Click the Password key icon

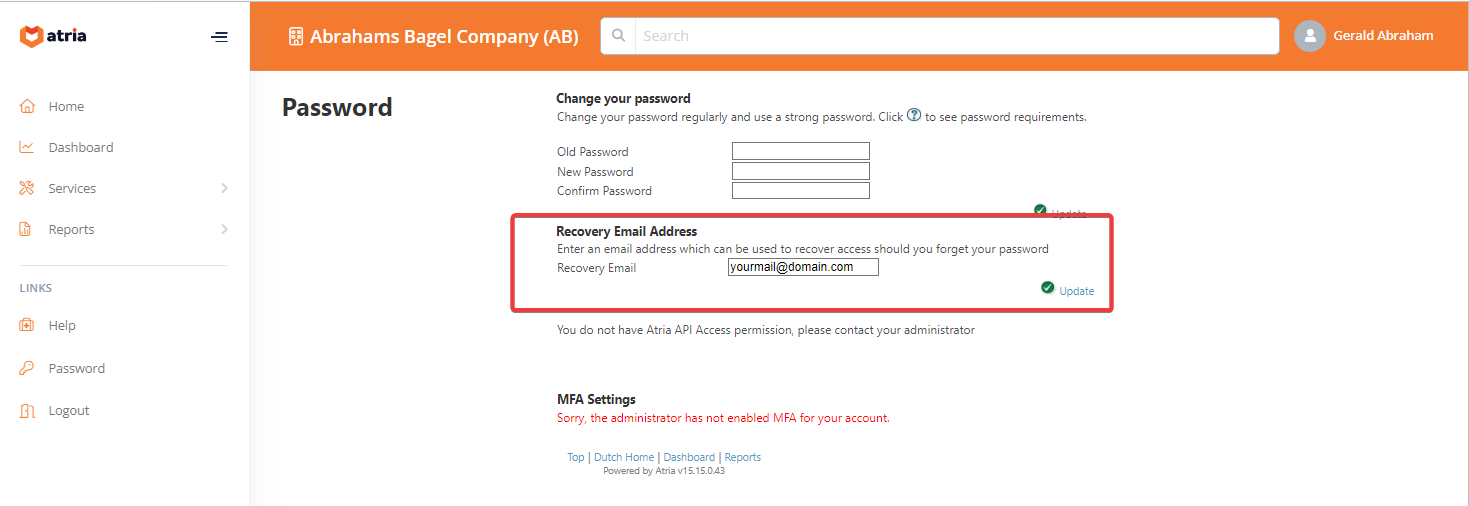pos(27,368)
